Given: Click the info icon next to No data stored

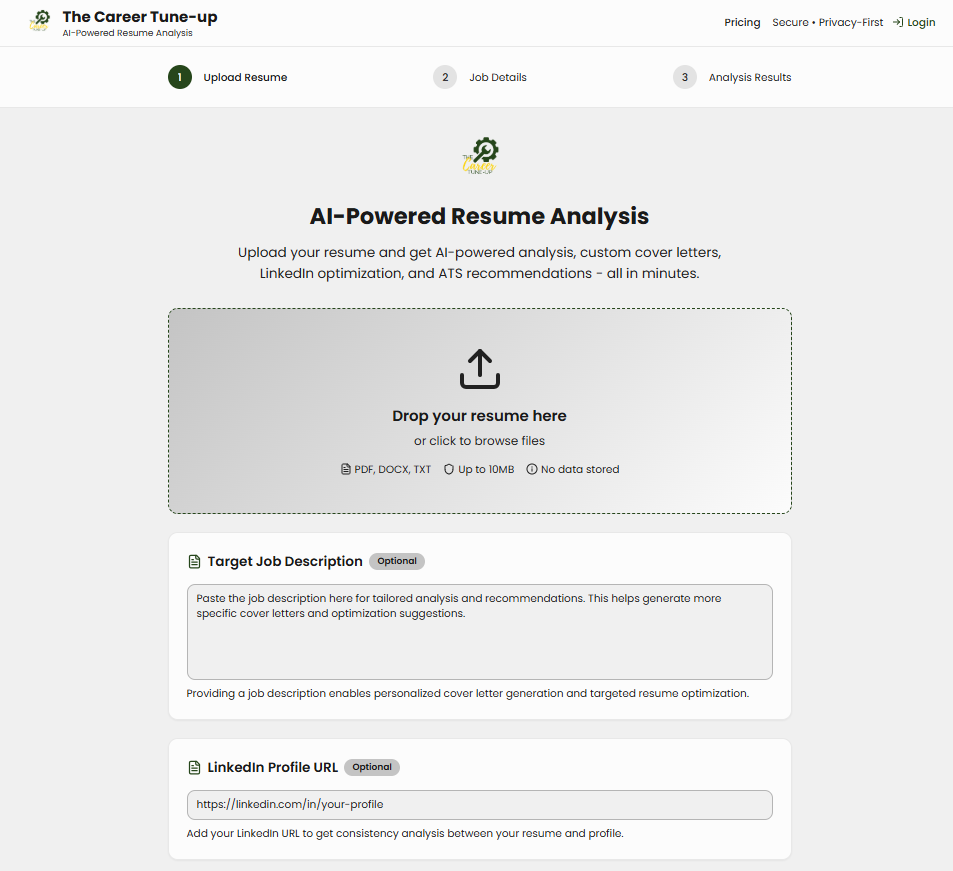Looking at the screenshot, I should [532, 469].
